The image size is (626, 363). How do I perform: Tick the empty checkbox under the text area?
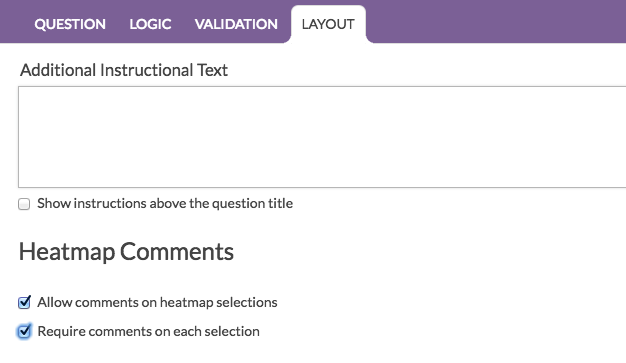coord(24,204)
